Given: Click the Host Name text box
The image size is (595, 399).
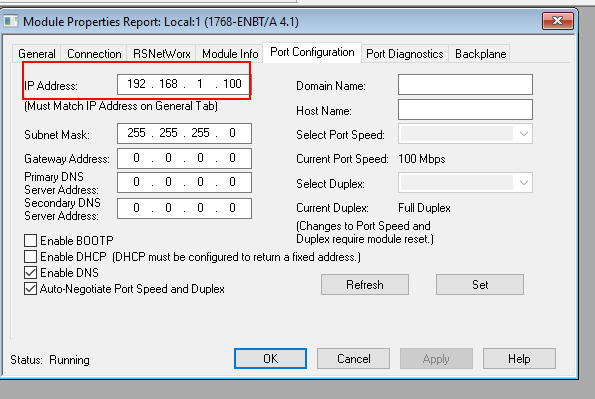Looking at the screenshot, I should tap(465, 109).
